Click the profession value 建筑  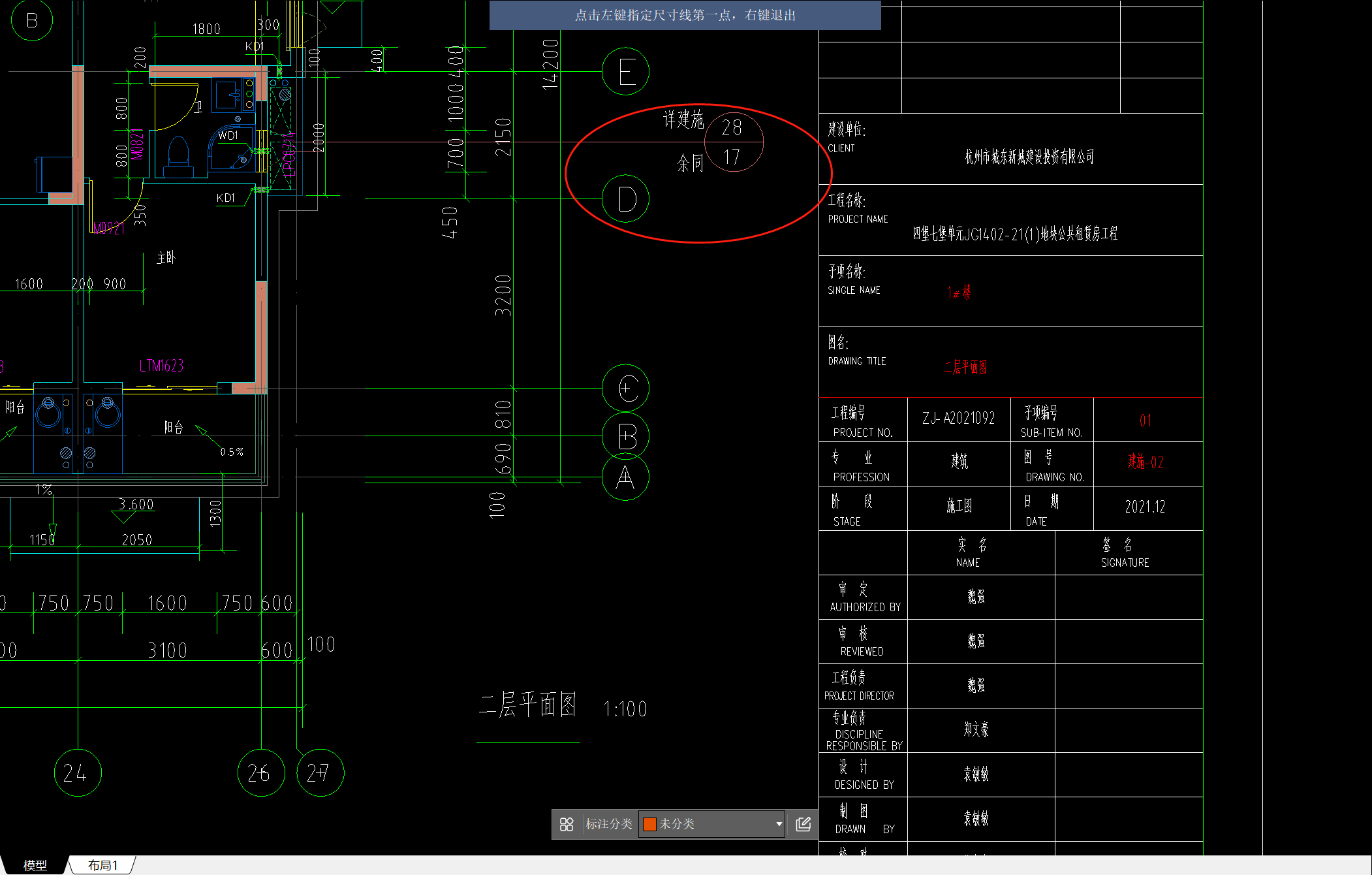pos(959,462)
